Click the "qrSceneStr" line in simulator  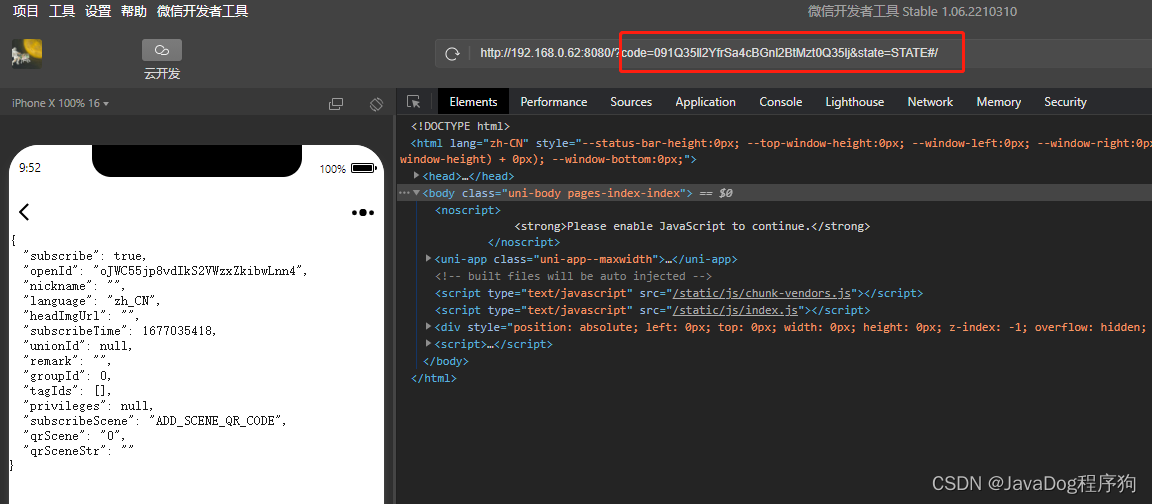click(x=79, y=451)
